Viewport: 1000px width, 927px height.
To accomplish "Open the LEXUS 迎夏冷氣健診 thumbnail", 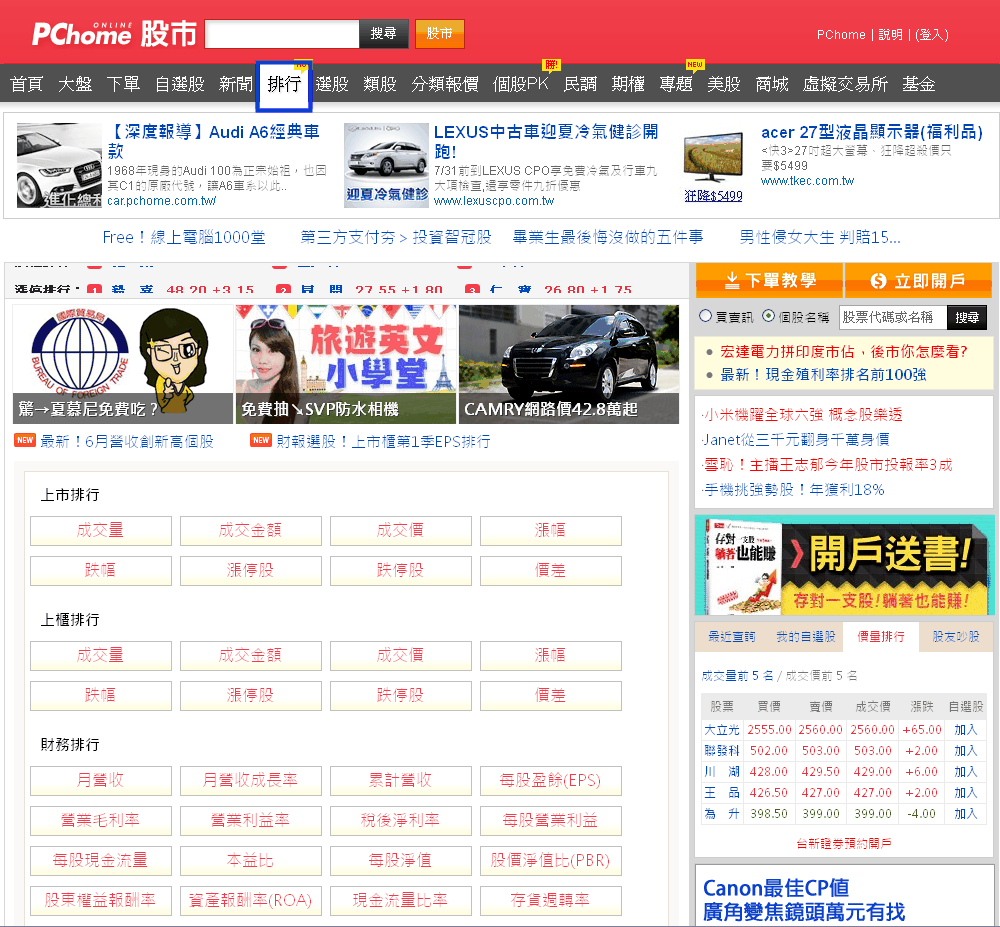I will click(386, 165).
